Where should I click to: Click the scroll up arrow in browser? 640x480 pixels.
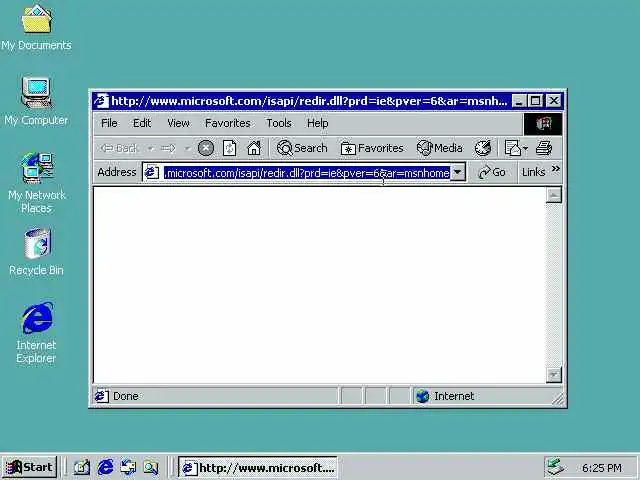[x=553, y=195]
